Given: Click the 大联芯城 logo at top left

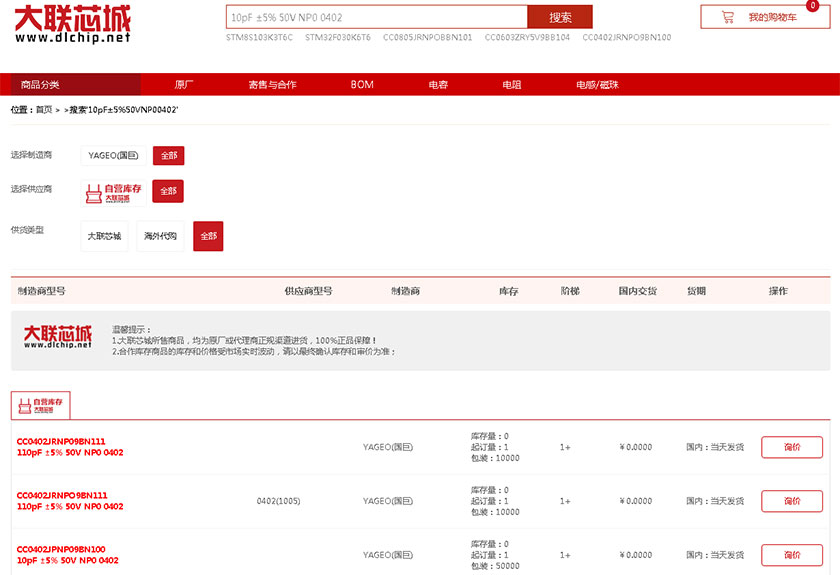Looking at the screenshot, I should pyautogui.click(x=73, y=25).
